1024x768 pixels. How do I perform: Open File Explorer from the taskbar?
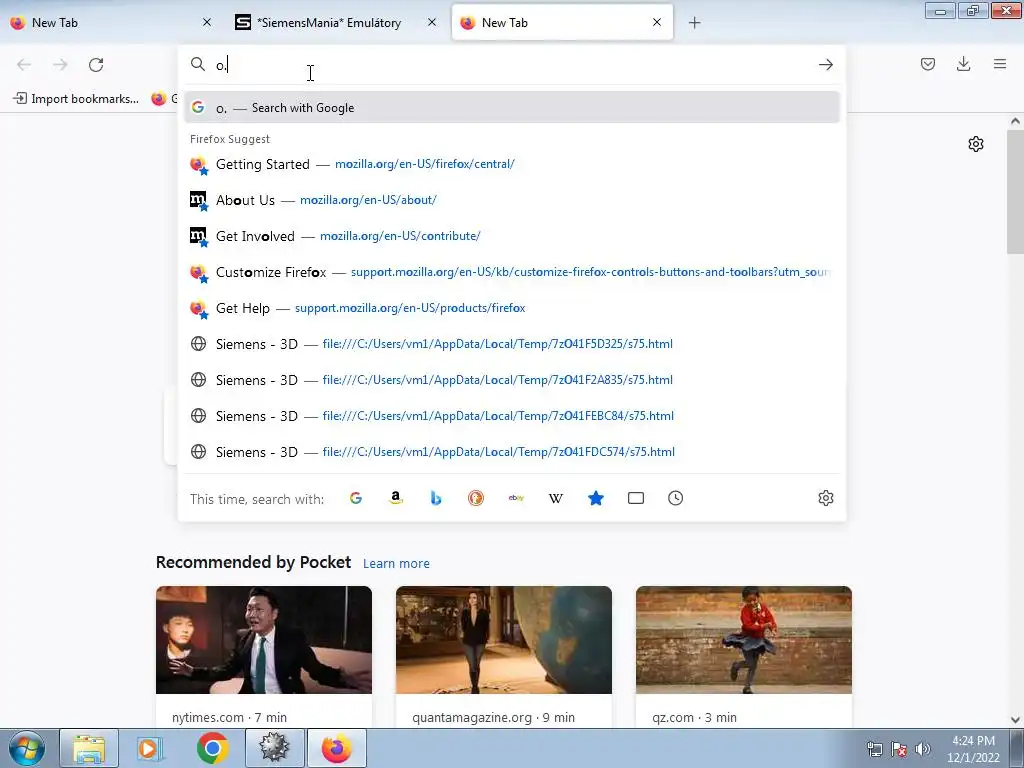click(x=89, y=748)
